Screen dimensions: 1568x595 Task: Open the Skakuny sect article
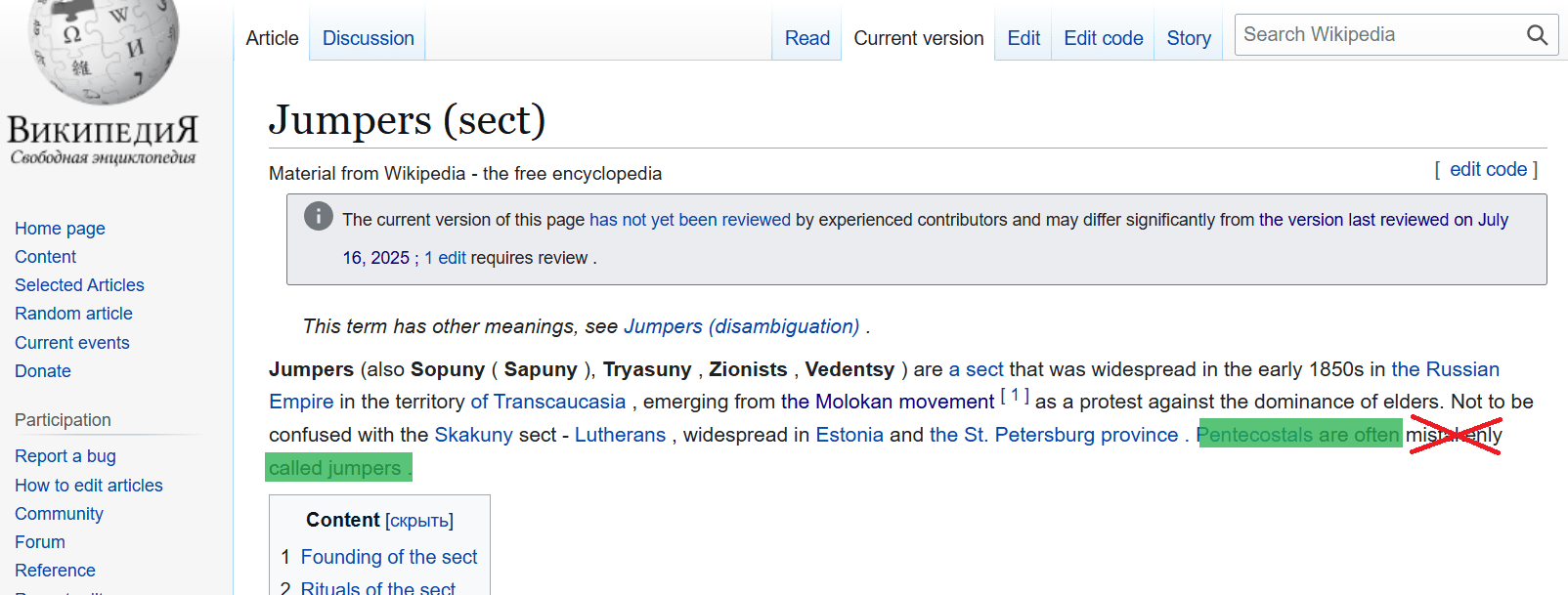coord(474,434)
